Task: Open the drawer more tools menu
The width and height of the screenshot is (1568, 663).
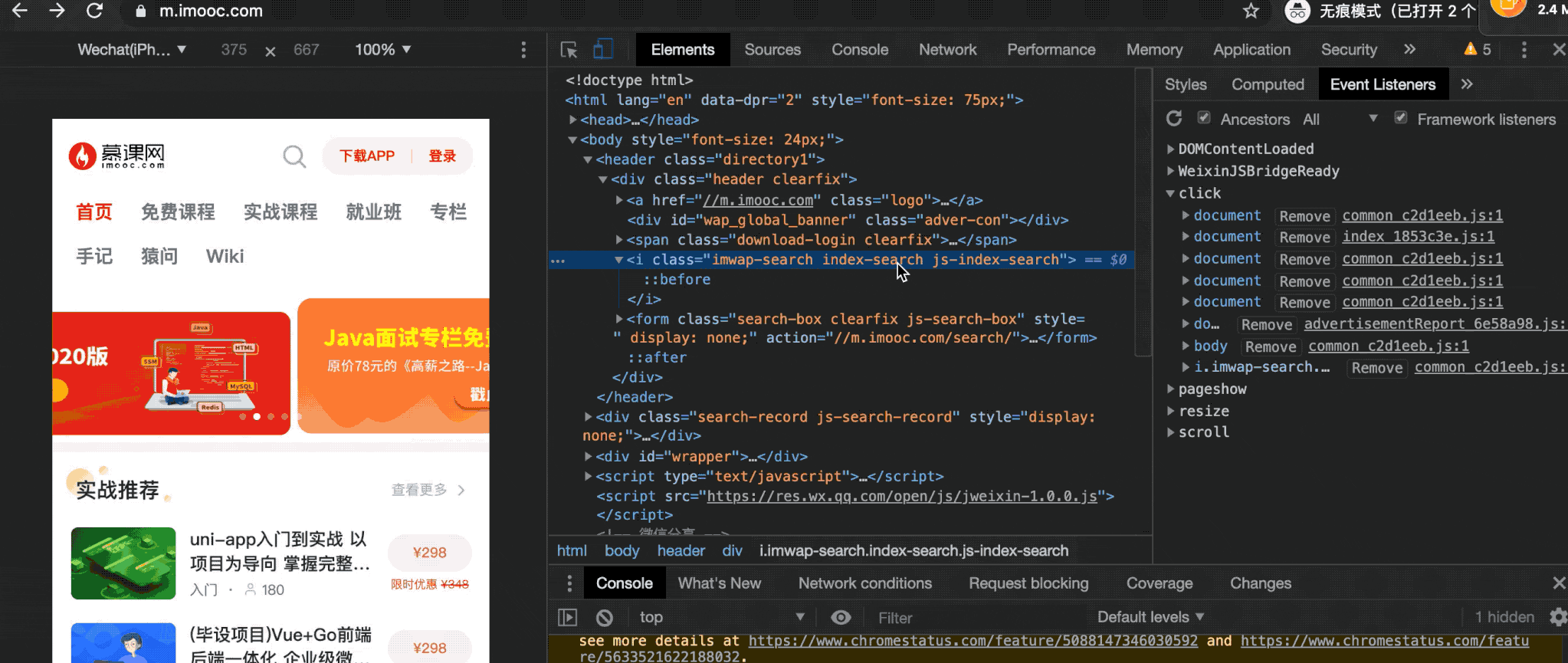Action: coord(569,584)
